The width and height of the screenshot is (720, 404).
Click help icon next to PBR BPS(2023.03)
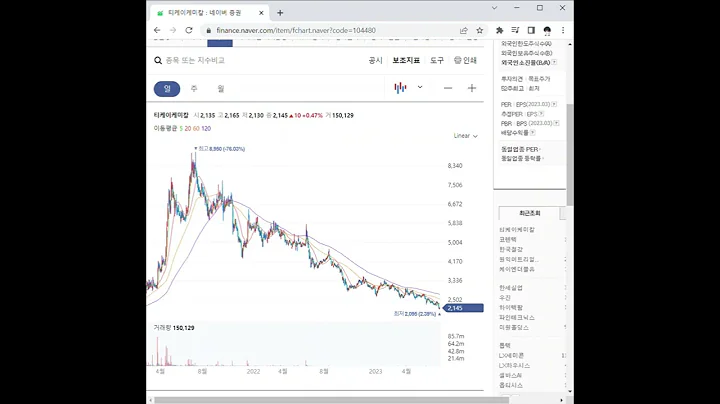tap(557, 123)
